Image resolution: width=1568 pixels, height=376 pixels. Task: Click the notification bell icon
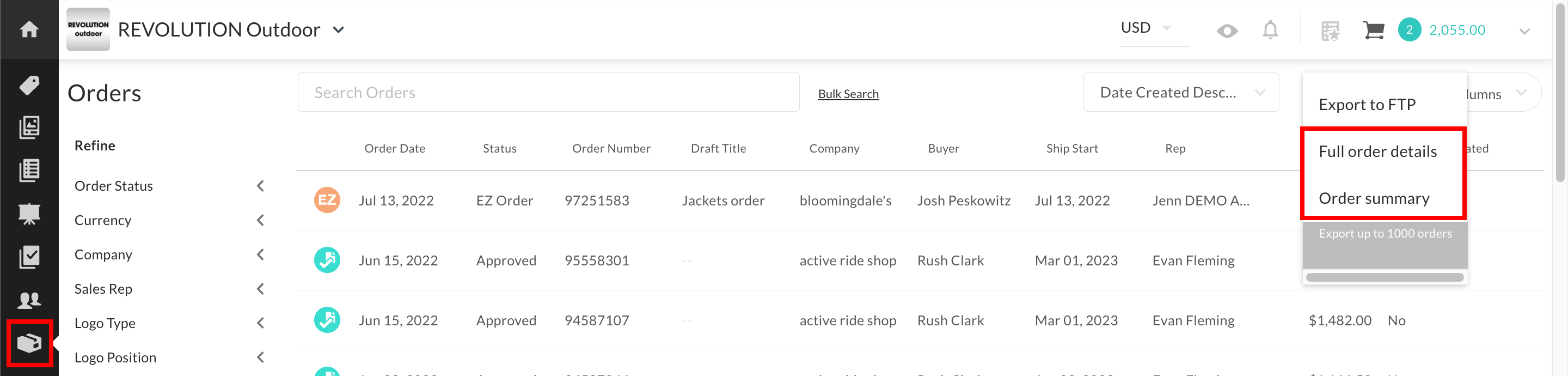pos(1270,30)
